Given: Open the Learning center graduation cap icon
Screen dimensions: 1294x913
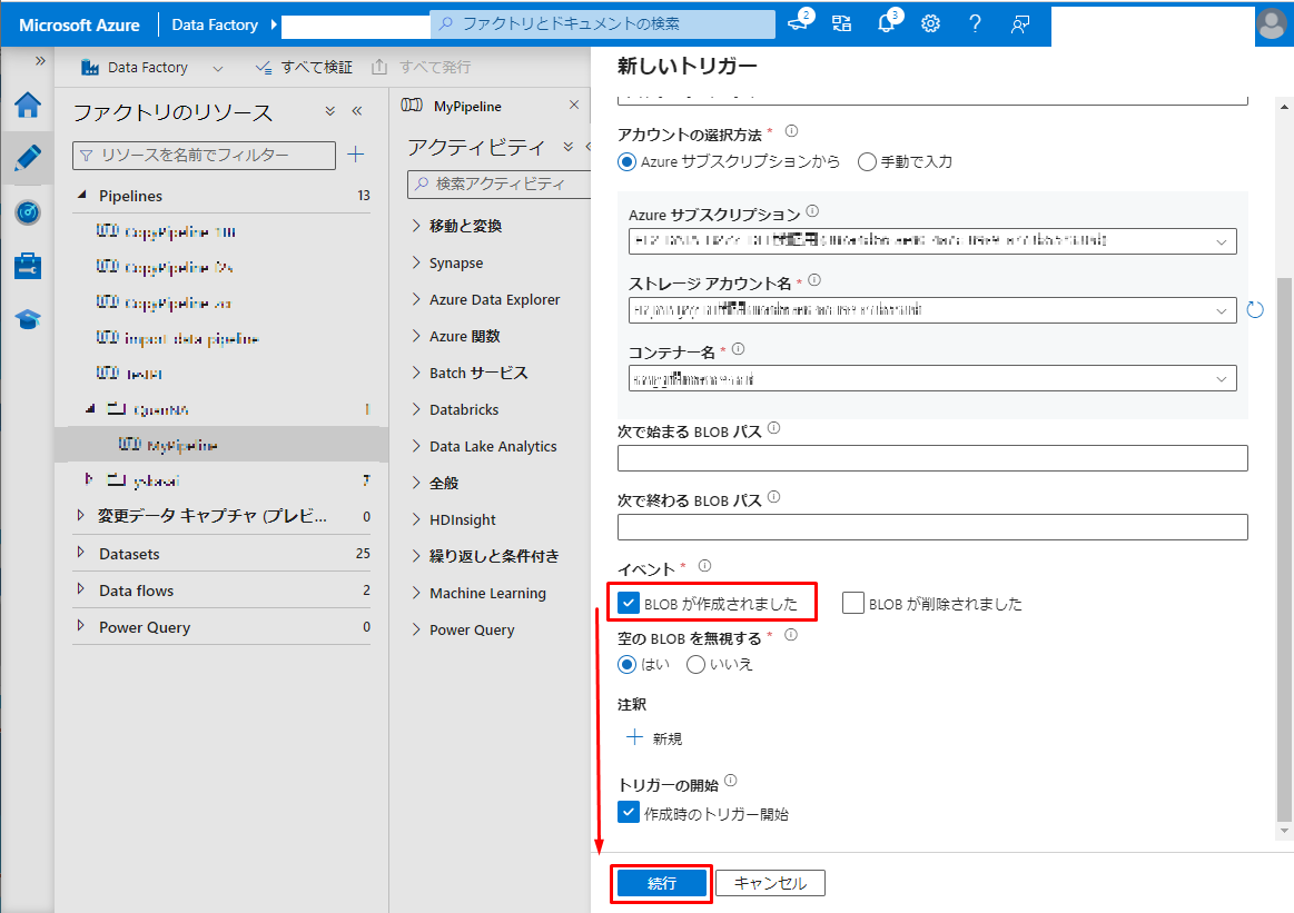Looking at the screenshot, I should (x=28, y=319).
